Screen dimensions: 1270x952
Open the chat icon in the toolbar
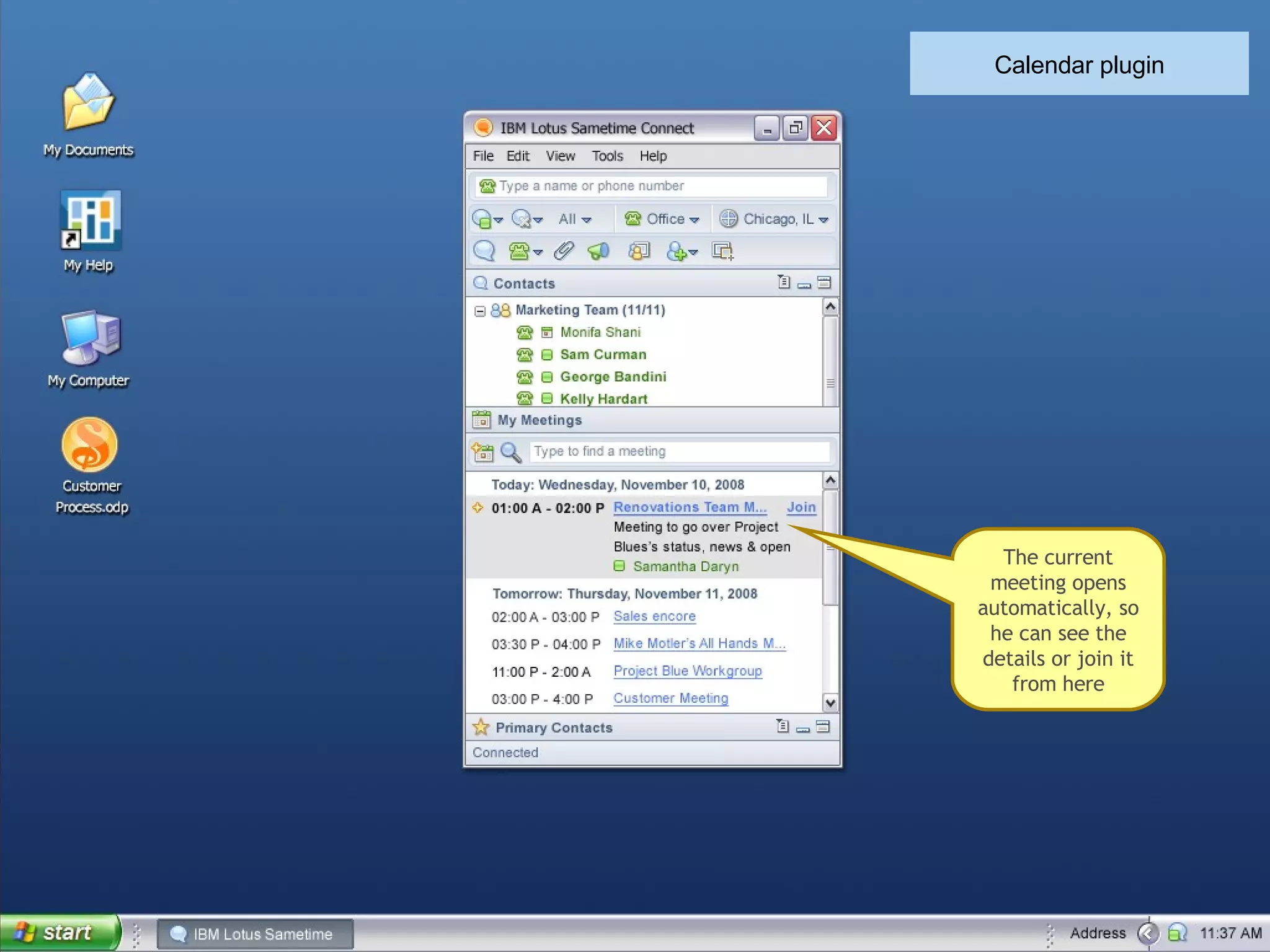coord(484,251)
